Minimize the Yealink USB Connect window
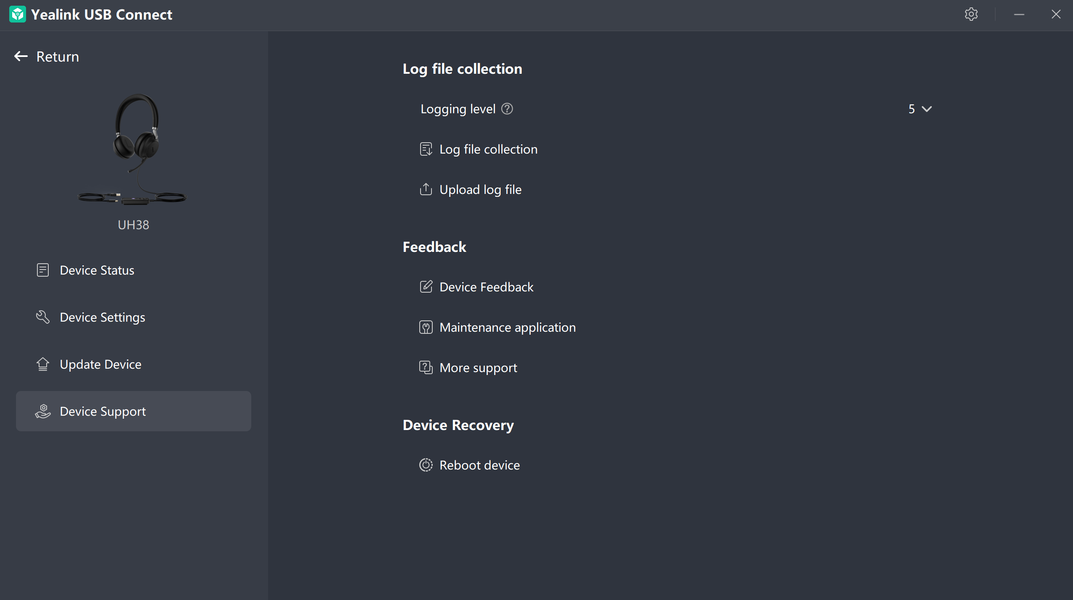 [x=1019, y=14]
